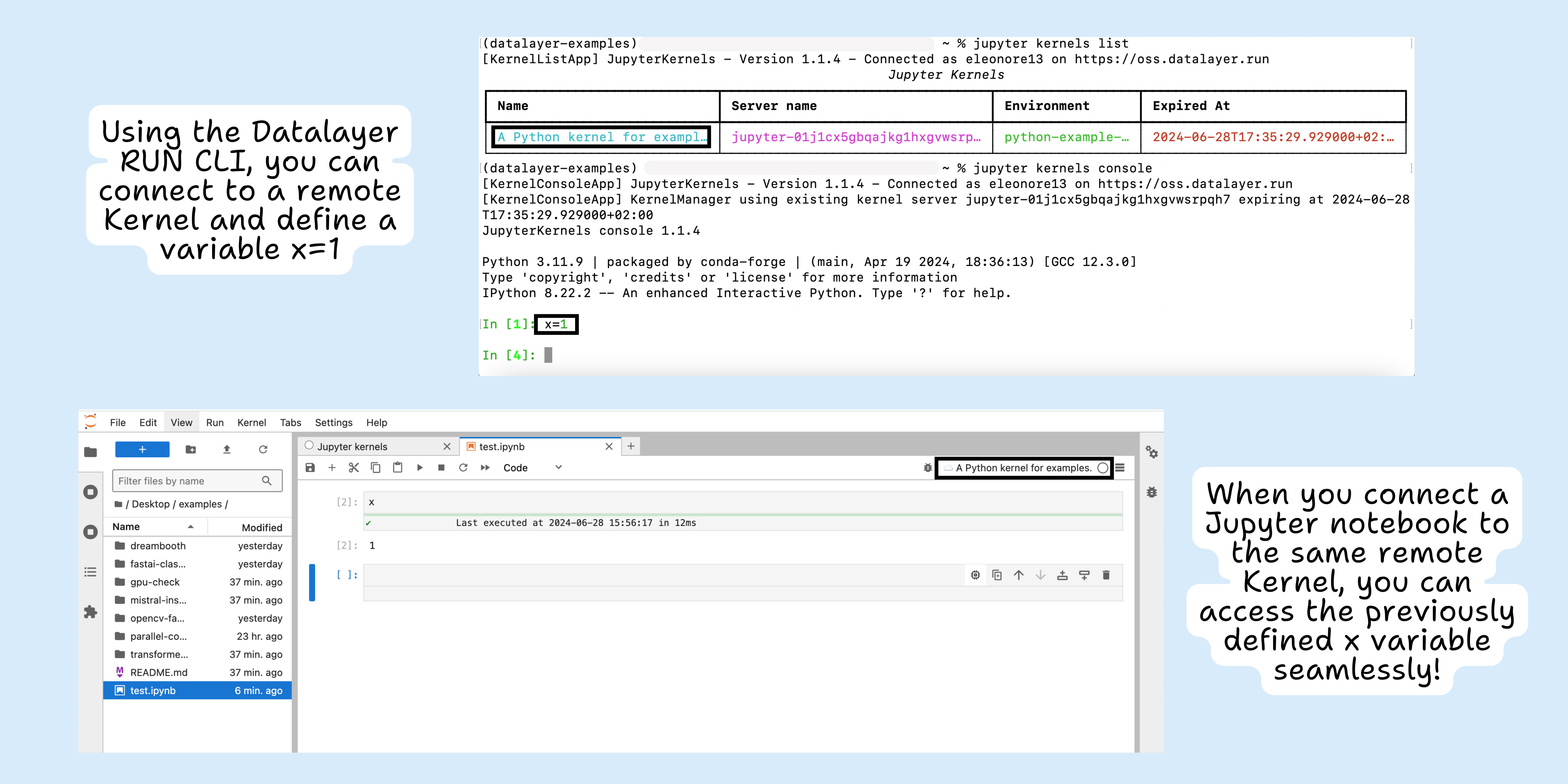Insert a cell below with toolbar plus
Screen dimensions: 1568x784
(332, 468)
